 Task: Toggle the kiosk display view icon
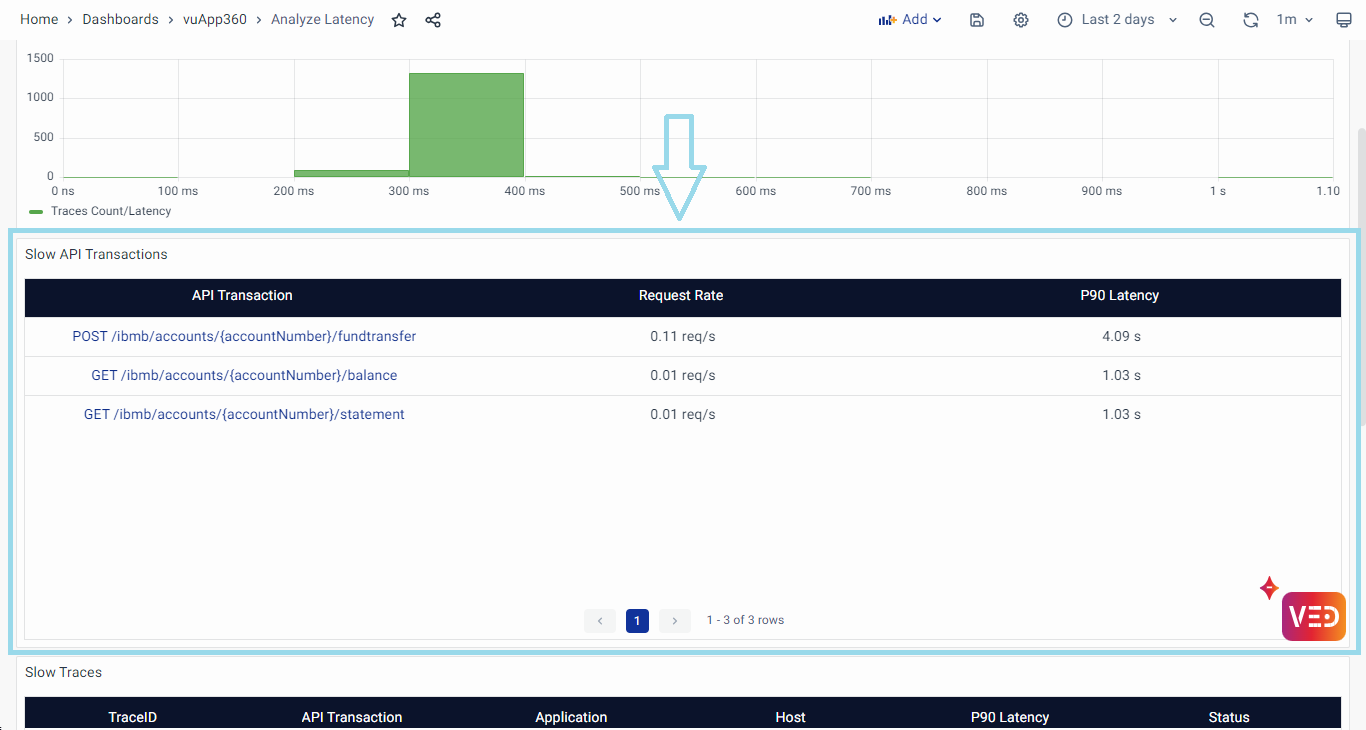(1344, 20)
